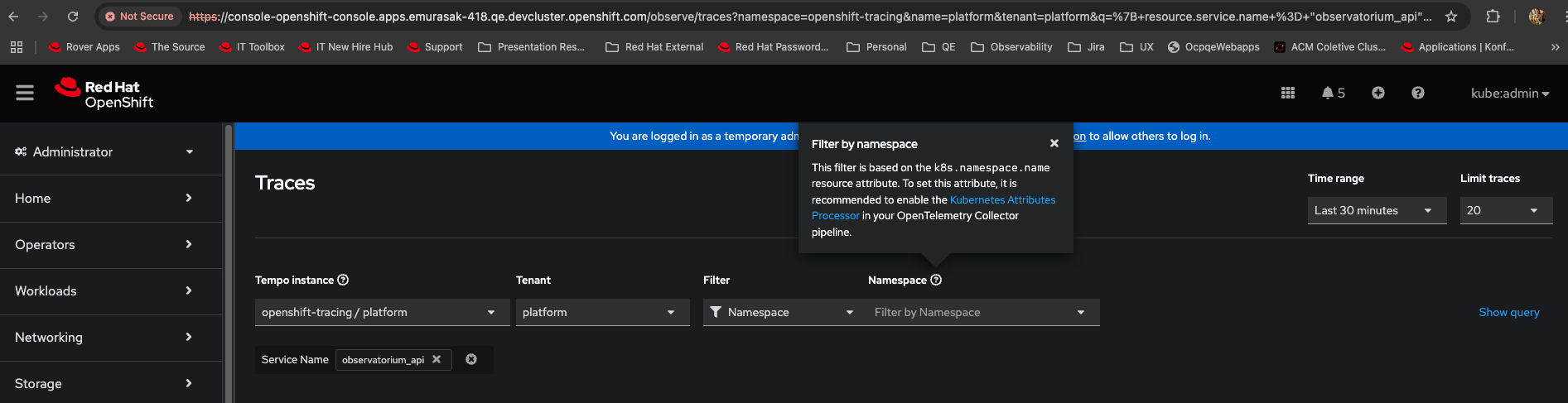This screenshot has width=1568, height=403.
Task: Open Red Hat External bookmark folder
Action: (x=654, y=47)
